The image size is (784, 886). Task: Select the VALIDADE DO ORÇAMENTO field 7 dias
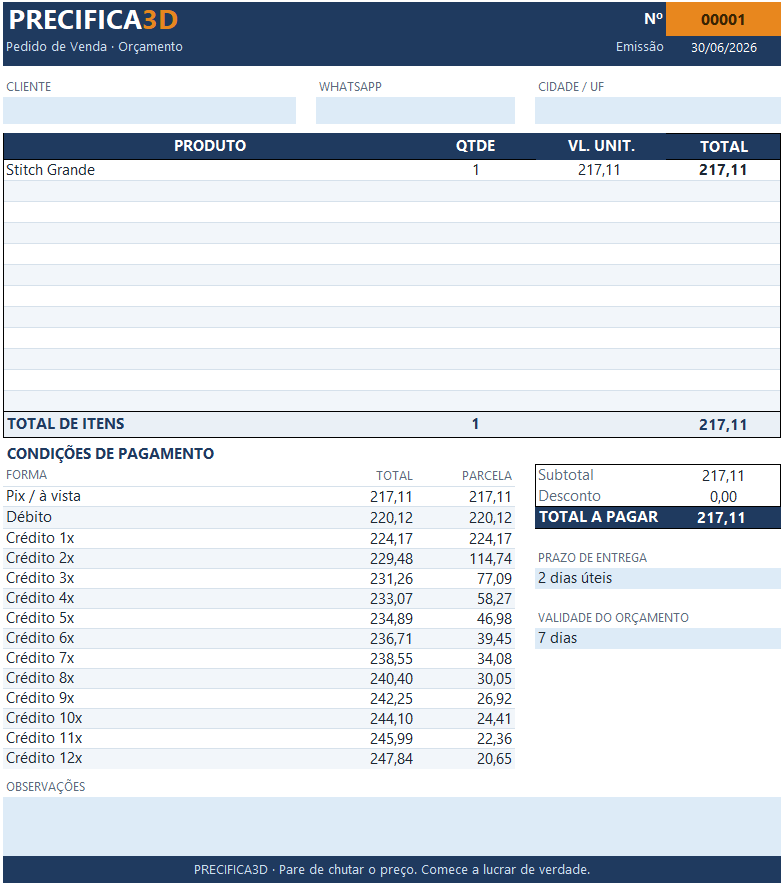point(658,639)
